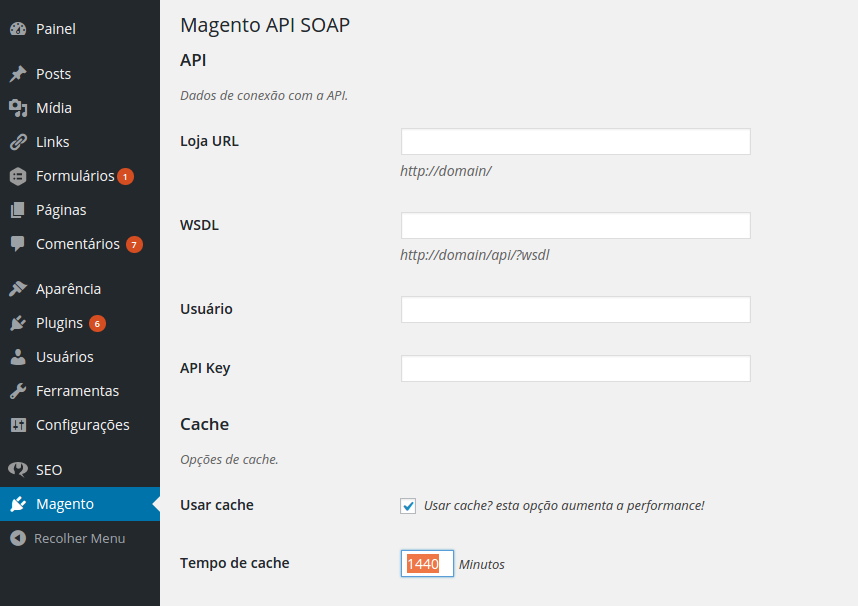
Task: Open Páginas via the pages icon
Action: tap(18, 210)
